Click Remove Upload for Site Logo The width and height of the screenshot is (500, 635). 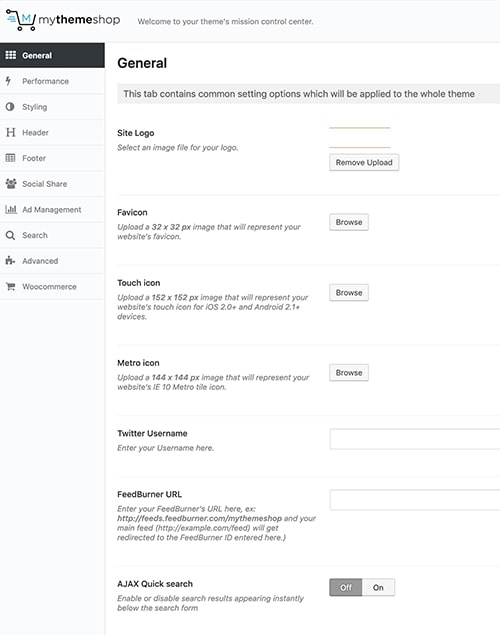click(364, 162)
